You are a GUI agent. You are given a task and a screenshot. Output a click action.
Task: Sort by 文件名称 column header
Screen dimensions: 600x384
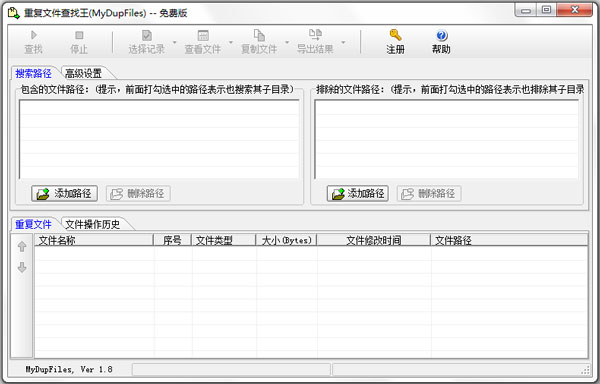[94, 240]
